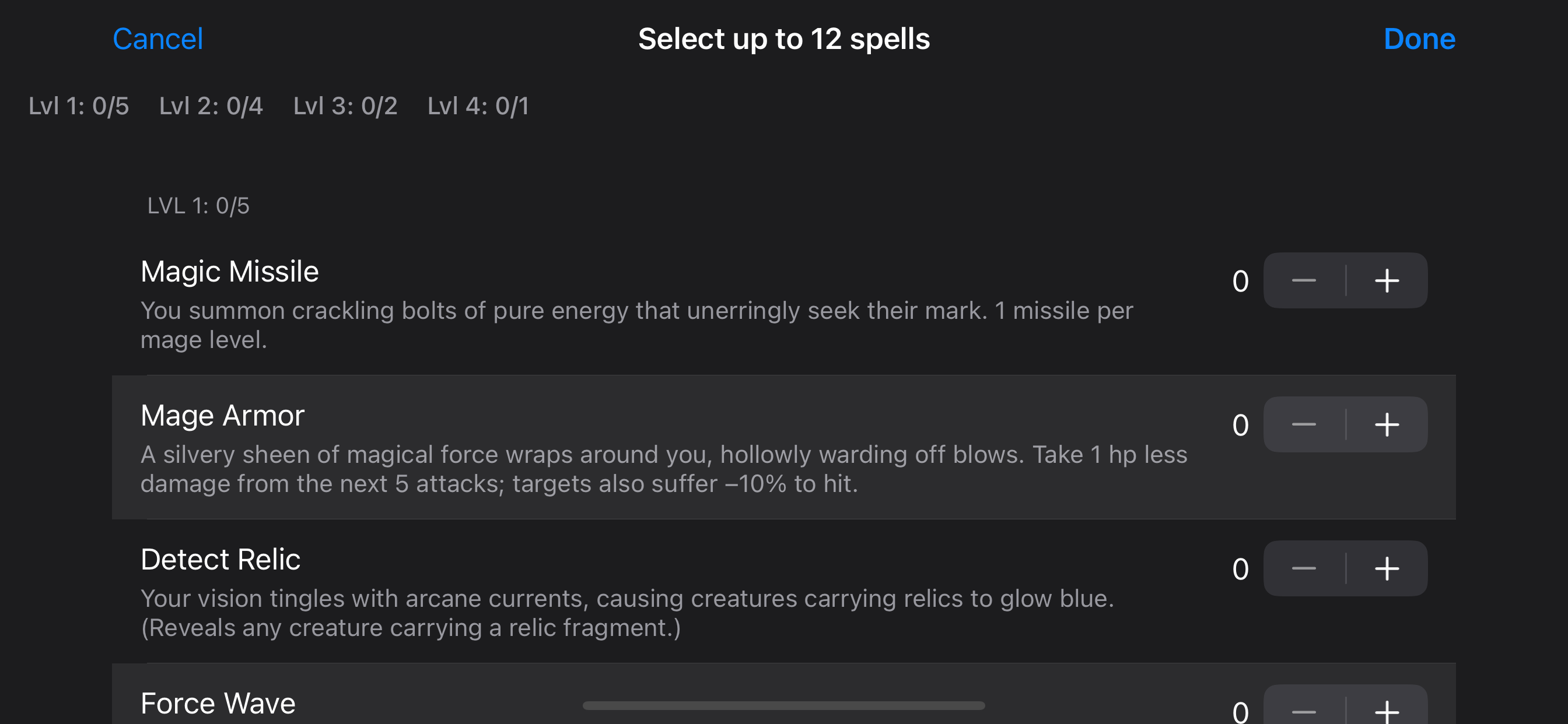Decrease Magic Missile count with minus icon
The width and height of the screenshot is (1568, 724).
coord(1303,280)
